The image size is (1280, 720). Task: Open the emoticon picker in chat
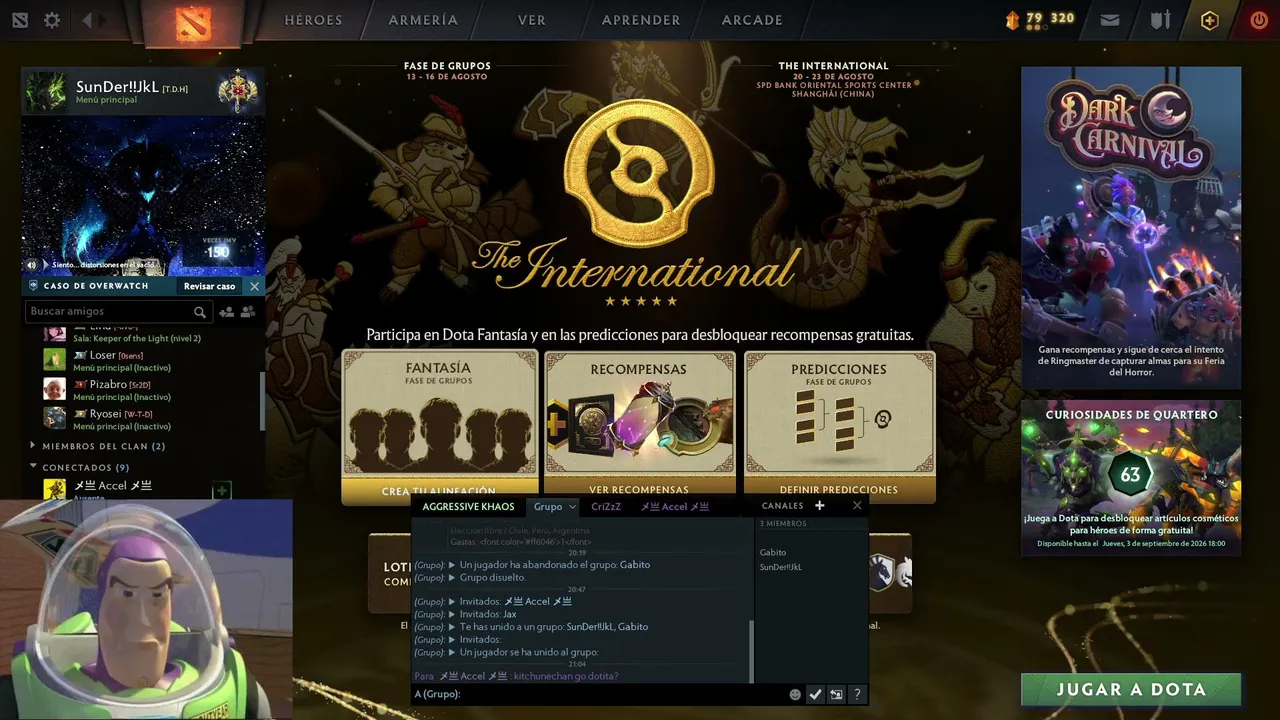coord(795,694)
